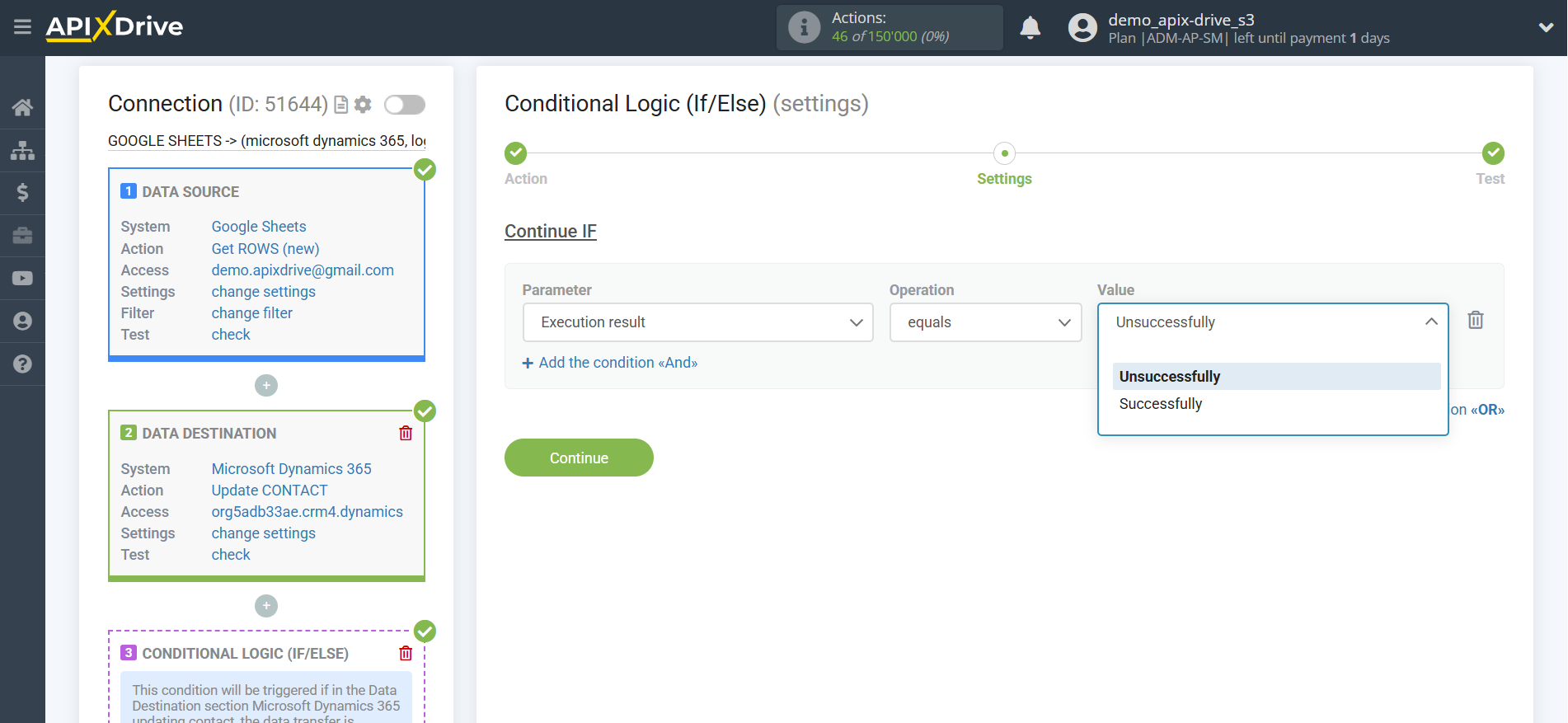Toggle the connection on/off switch
Screen dimensions: 1568x723
(x=405, y=105)
